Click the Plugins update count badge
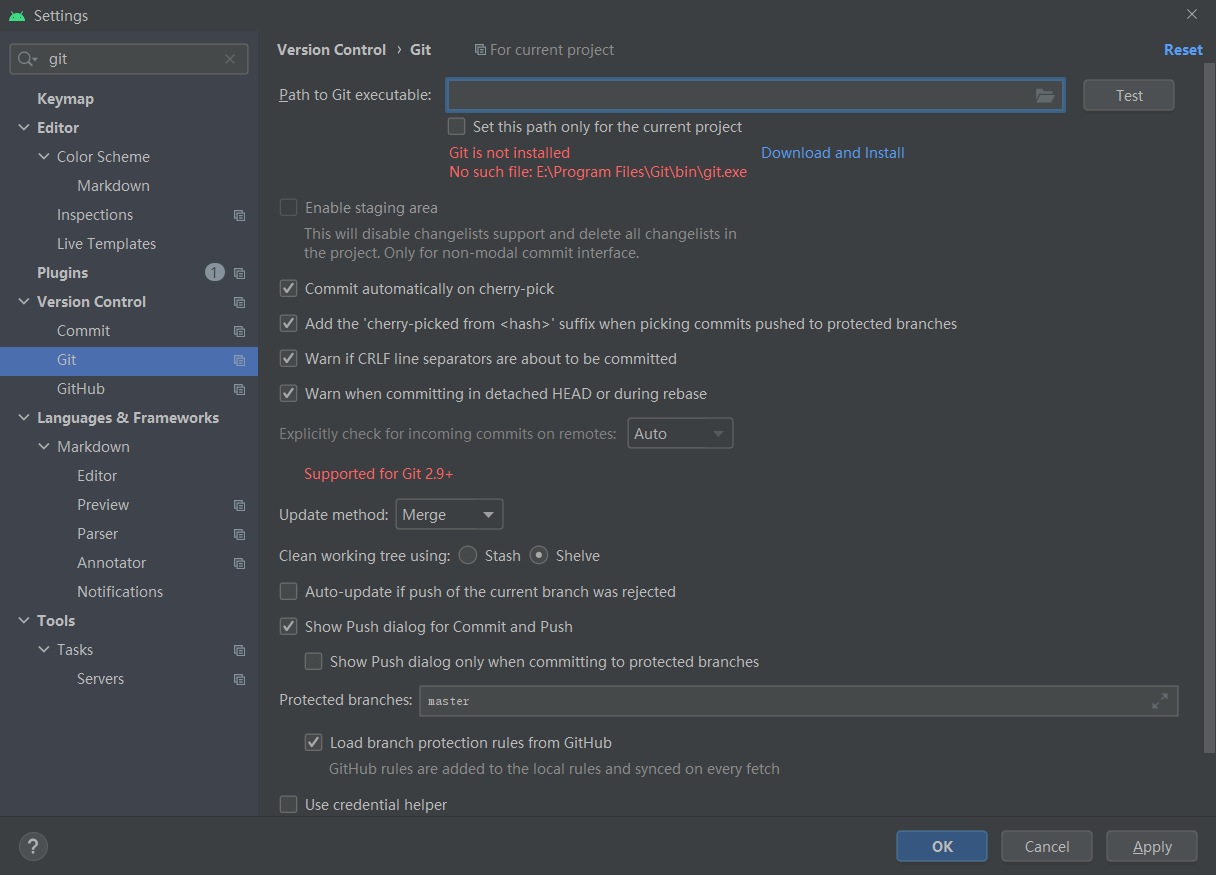 (x=215, y=272)
